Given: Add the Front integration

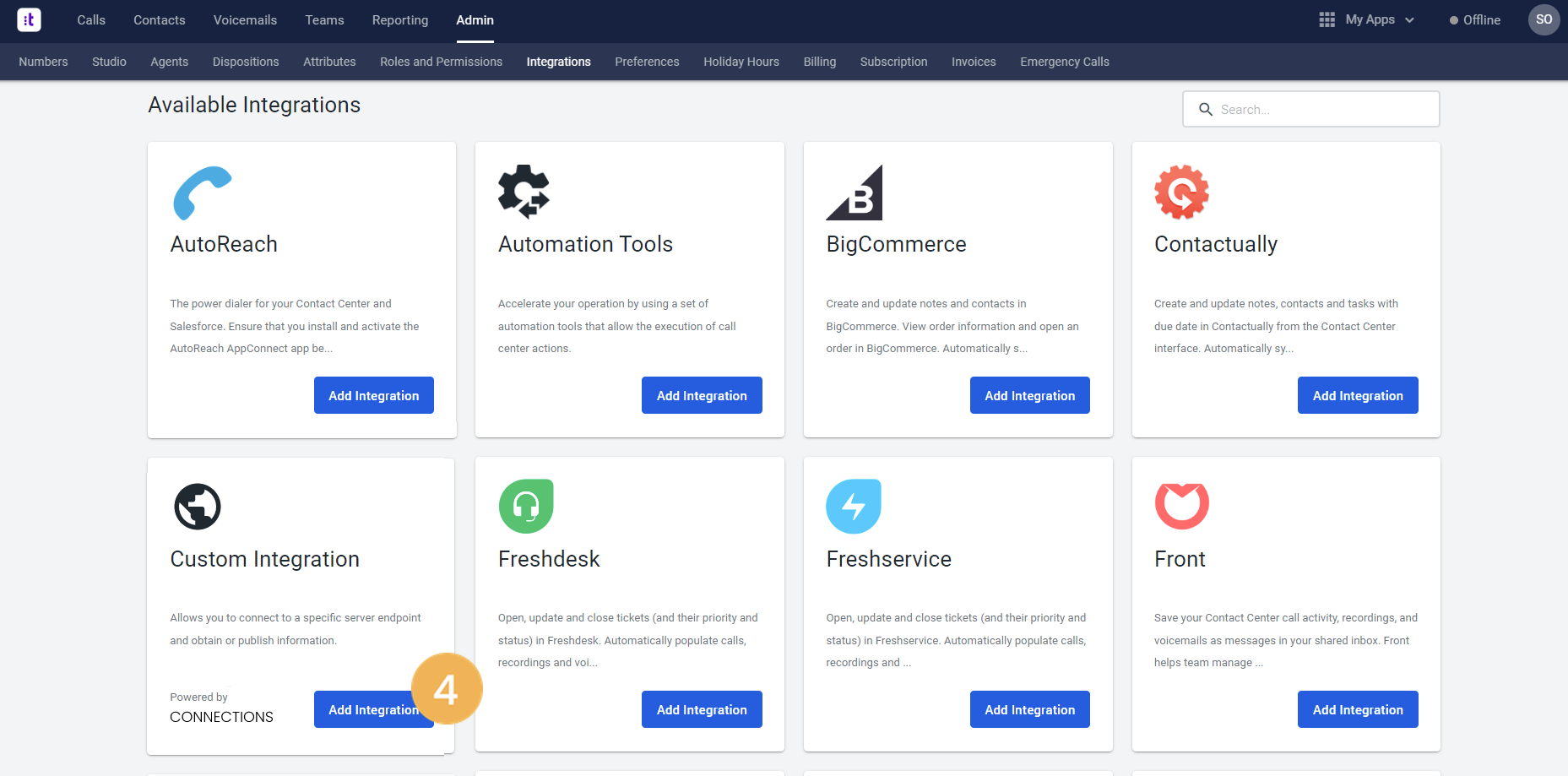Looking at the screenshot, I should [1358, 709].
